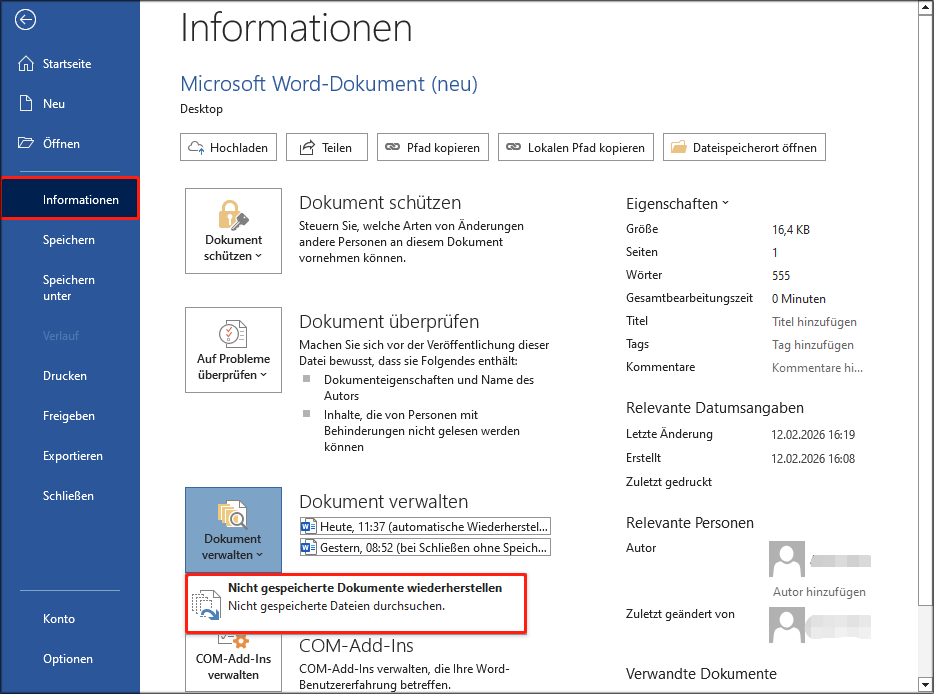Click the cloud icon on Hochladen button

(x=196, y=147)
